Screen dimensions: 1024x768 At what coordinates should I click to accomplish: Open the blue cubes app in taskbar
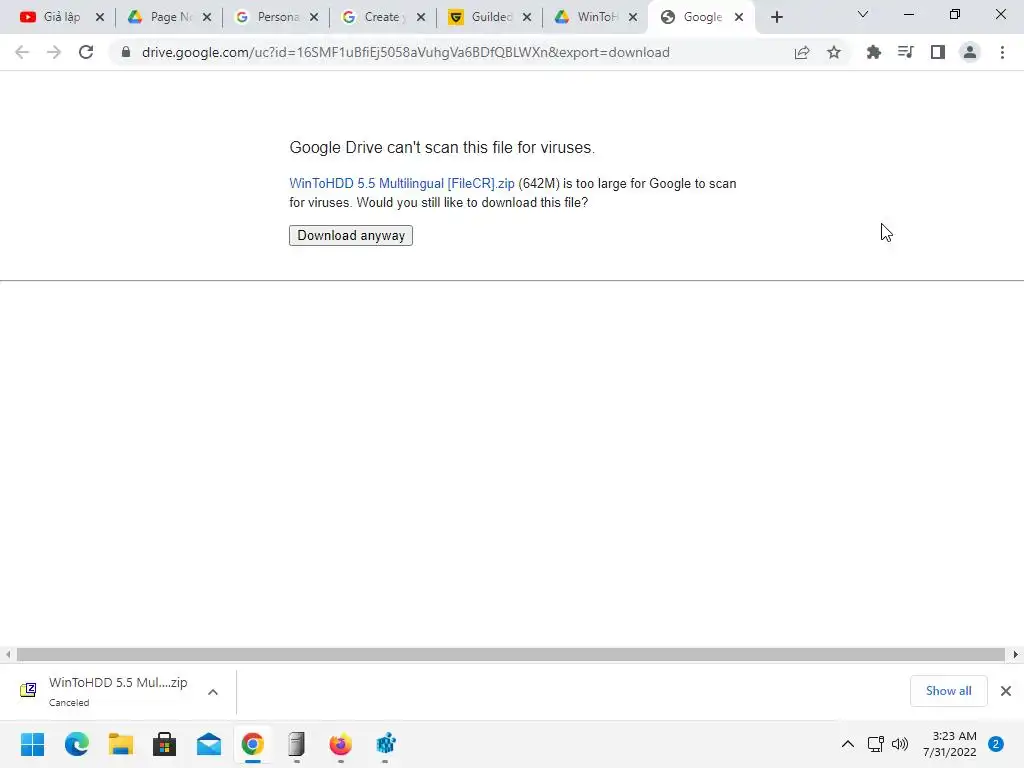pyautogui.click(x=385, y=744)
